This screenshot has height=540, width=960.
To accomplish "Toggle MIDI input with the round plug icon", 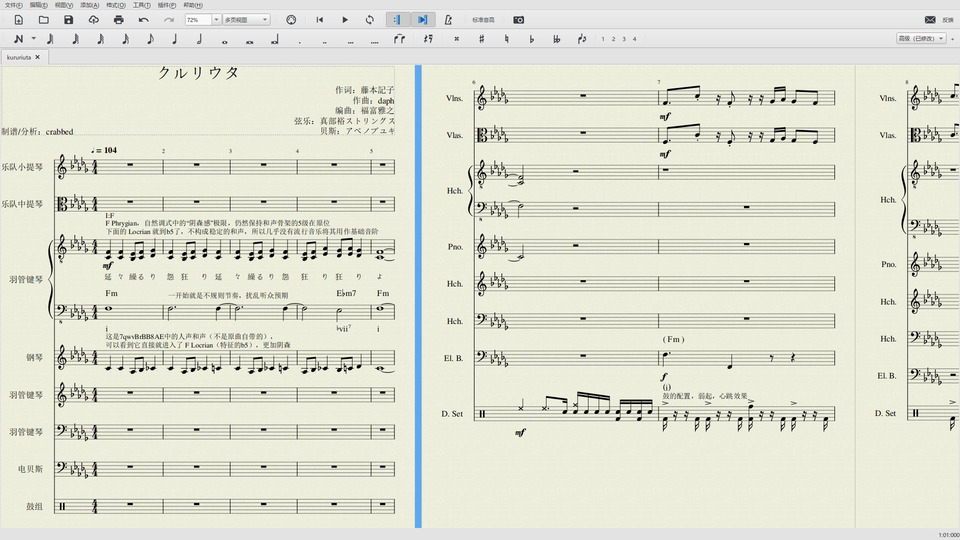I will pyautogui.click(x=291, y=20).
